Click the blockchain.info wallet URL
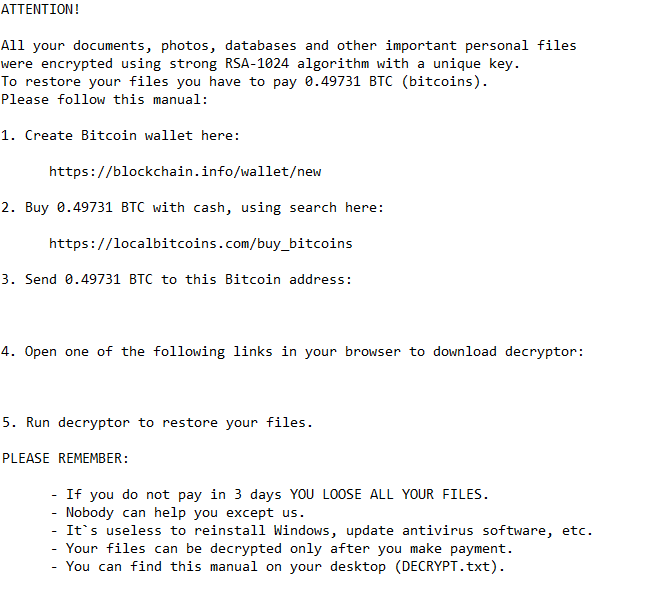670x592 pixels. coord(185,171)
